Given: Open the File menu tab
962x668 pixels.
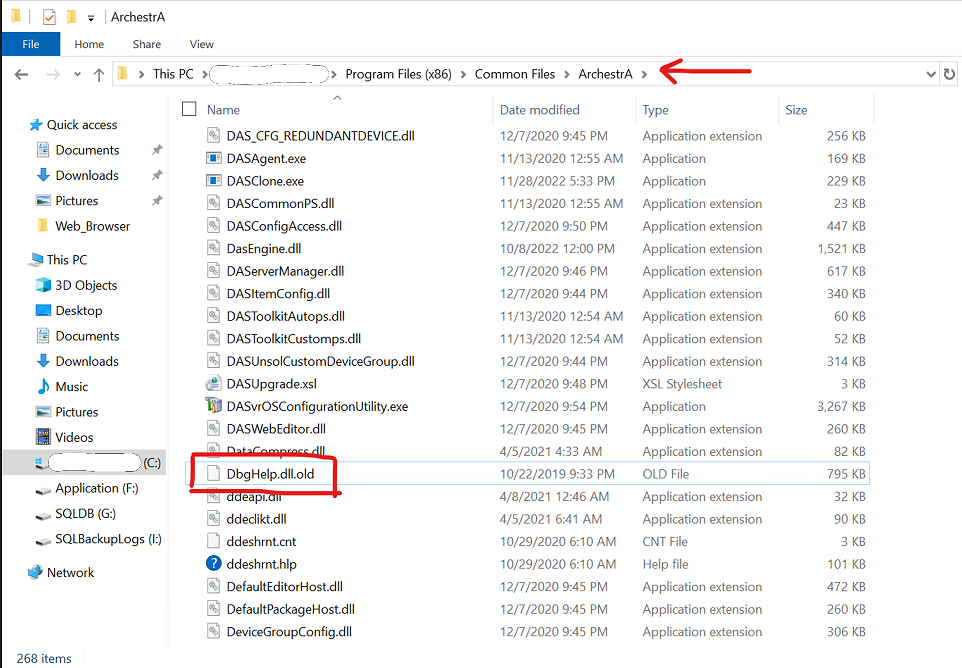Looking at the screenshot, I should tap(31, 44).
